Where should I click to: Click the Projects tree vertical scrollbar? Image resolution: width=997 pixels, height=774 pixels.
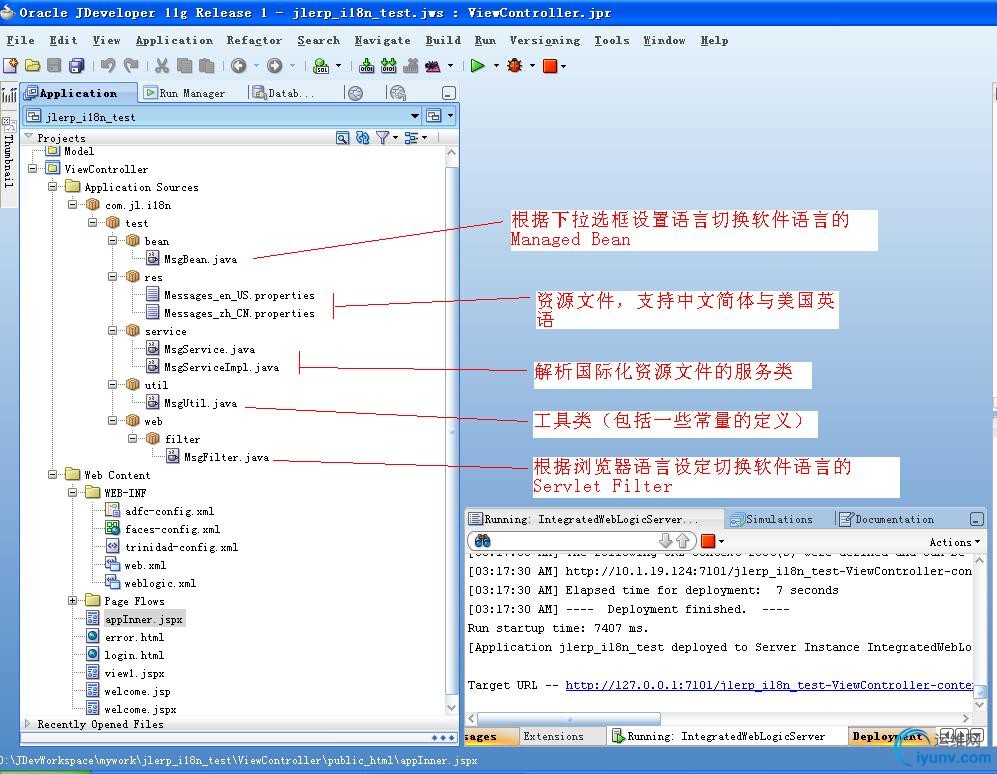[451, 429]
